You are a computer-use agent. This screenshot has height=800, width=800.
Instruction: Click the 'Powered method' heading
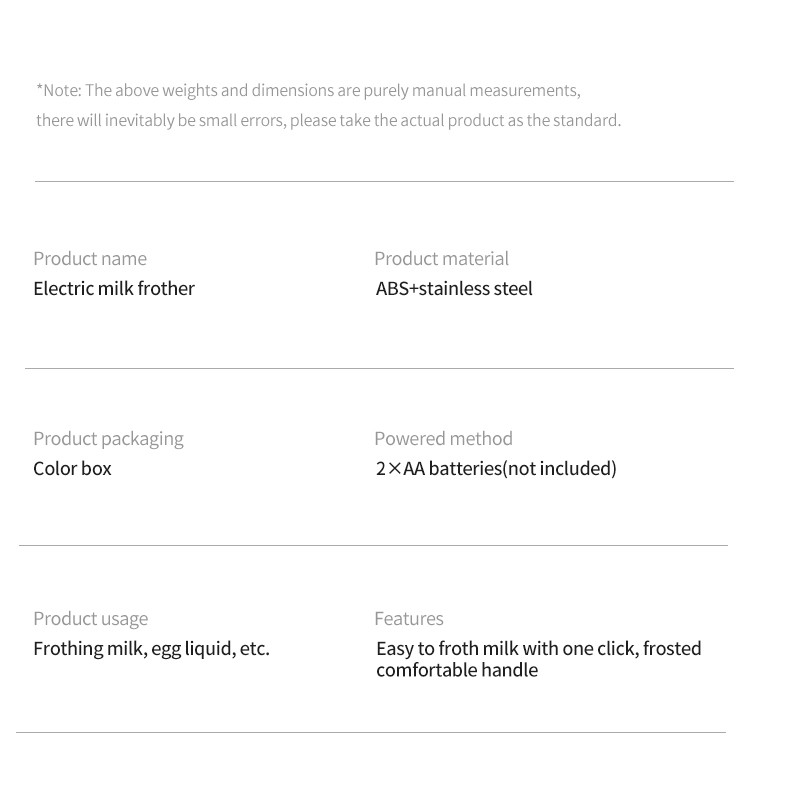443,439
